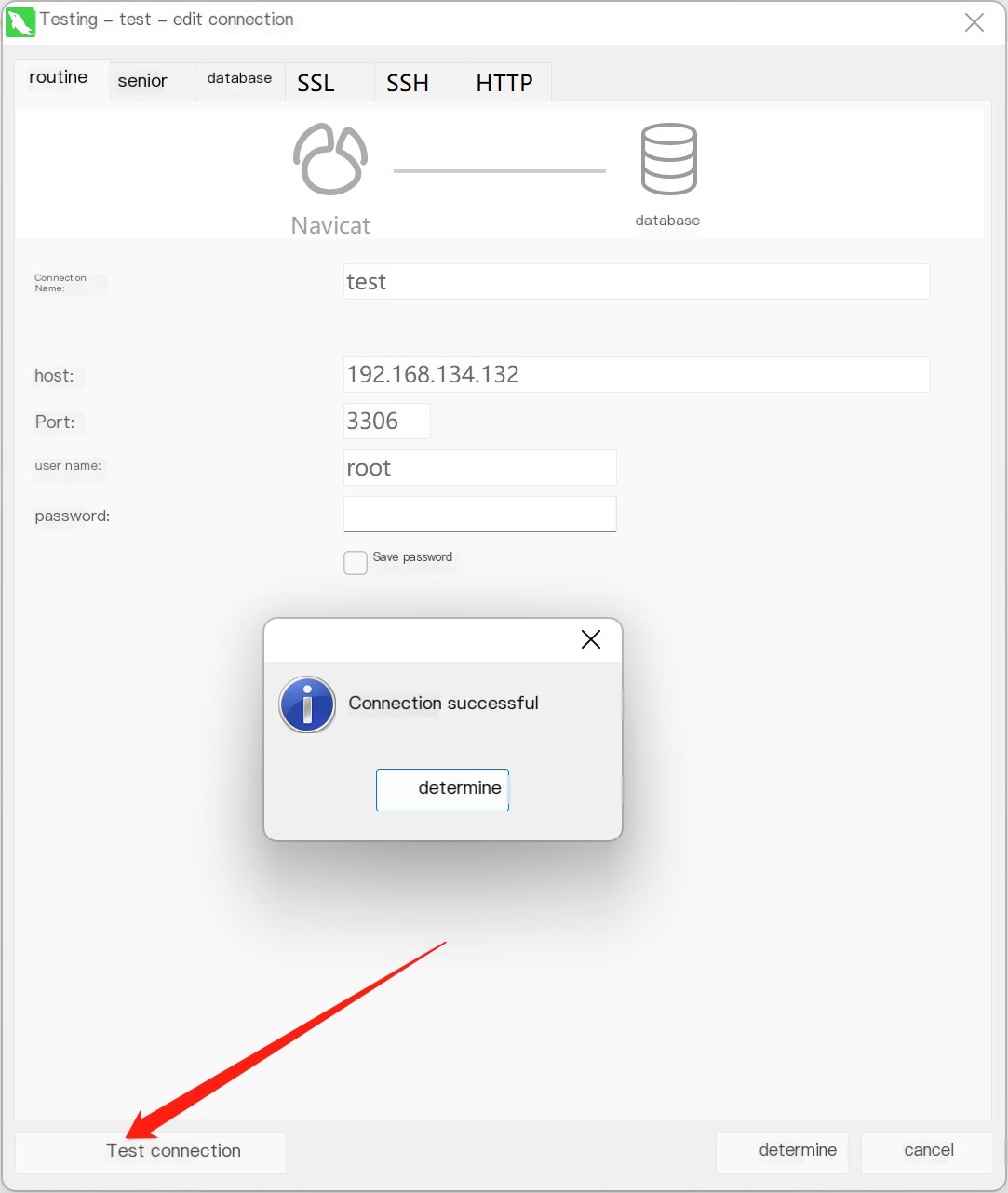Click the Port field showing 3306
This screenshot has width=1008, height=1193.
(x=387, y=421)
